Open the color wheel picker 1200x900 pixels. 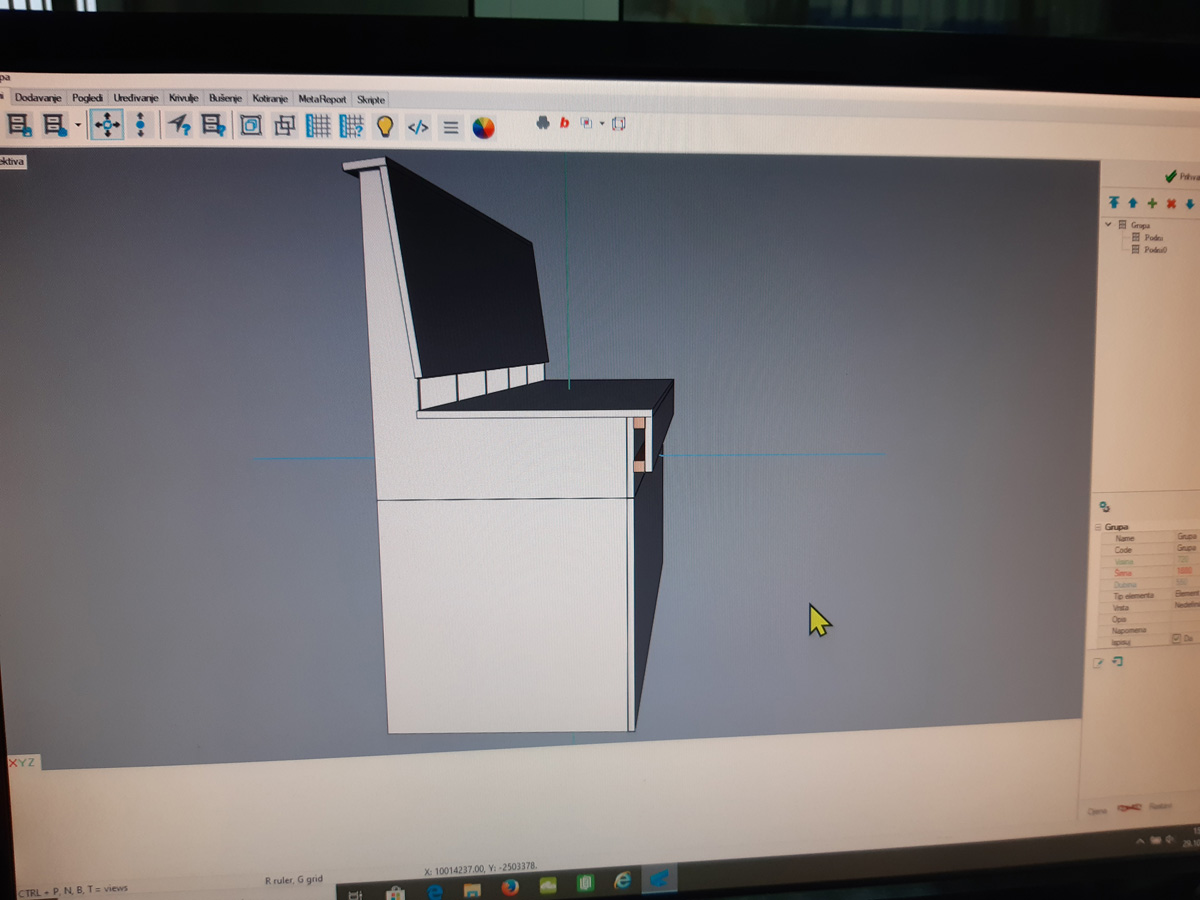tap(483, 128)
